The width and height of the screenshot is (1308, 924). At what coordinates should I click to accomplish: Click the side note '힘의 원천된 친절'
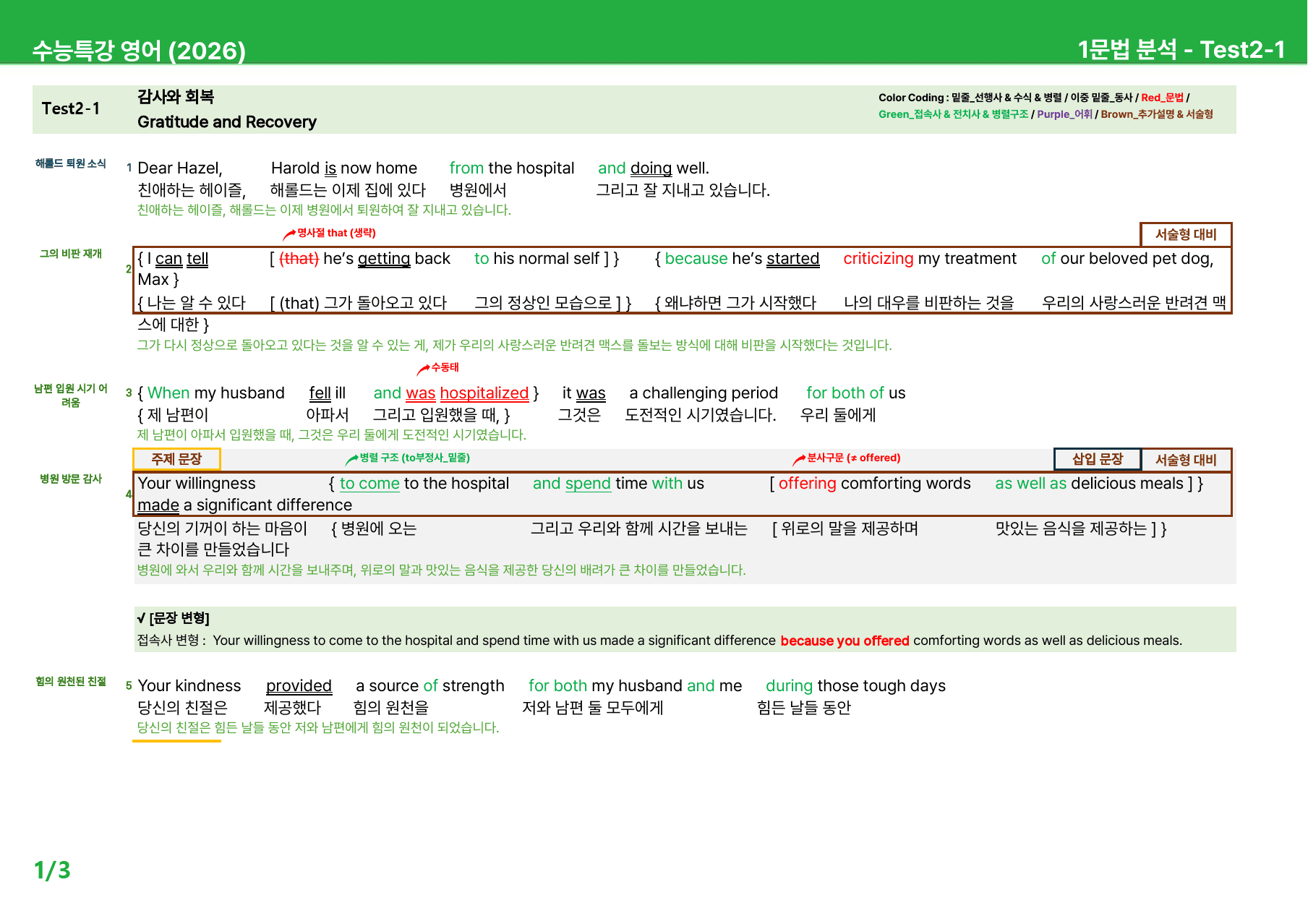[71, 681]
